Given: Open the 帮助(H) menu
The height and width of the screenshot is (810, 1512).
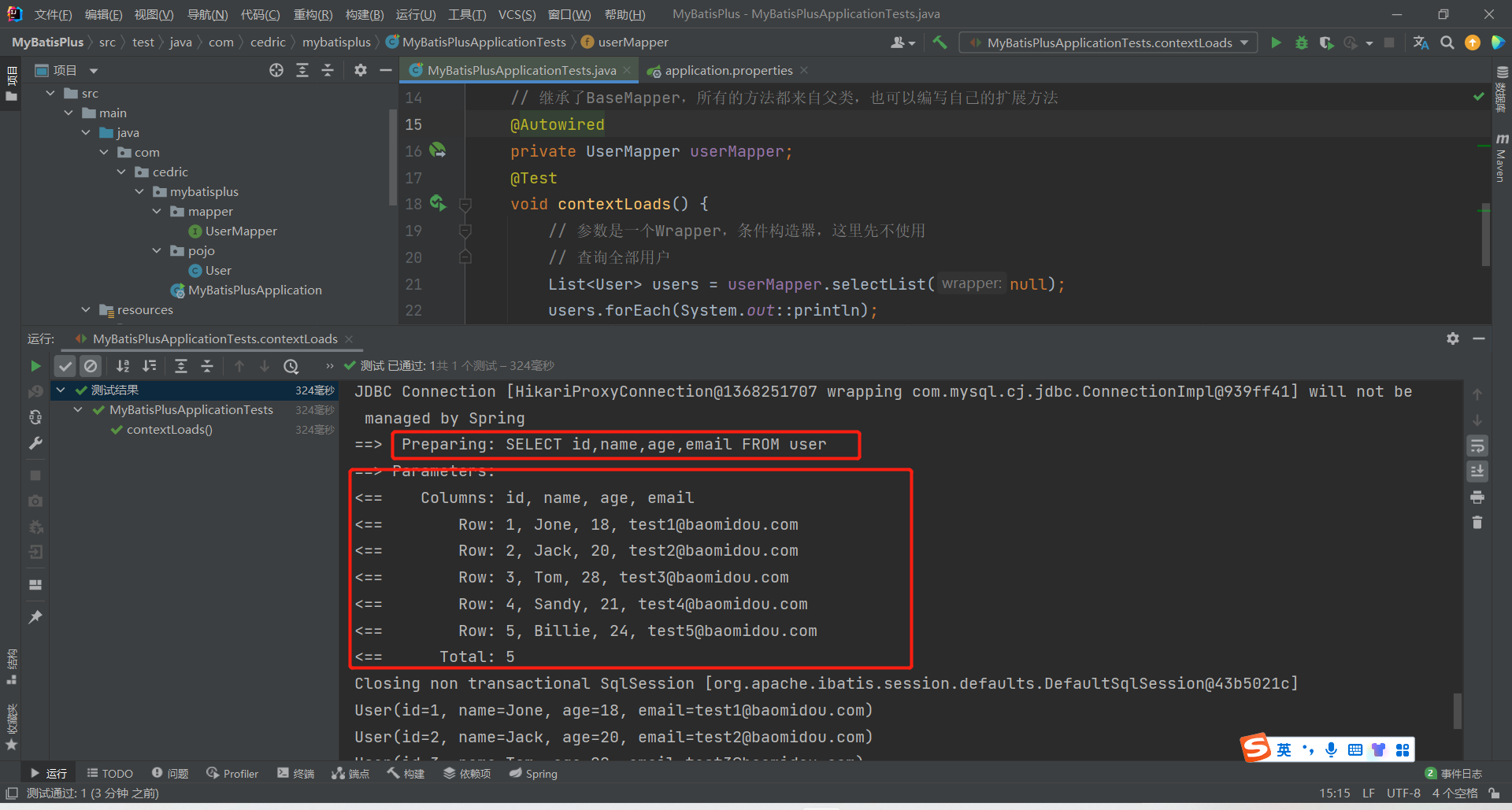Looking at the screenshot, I should (624, 14).
